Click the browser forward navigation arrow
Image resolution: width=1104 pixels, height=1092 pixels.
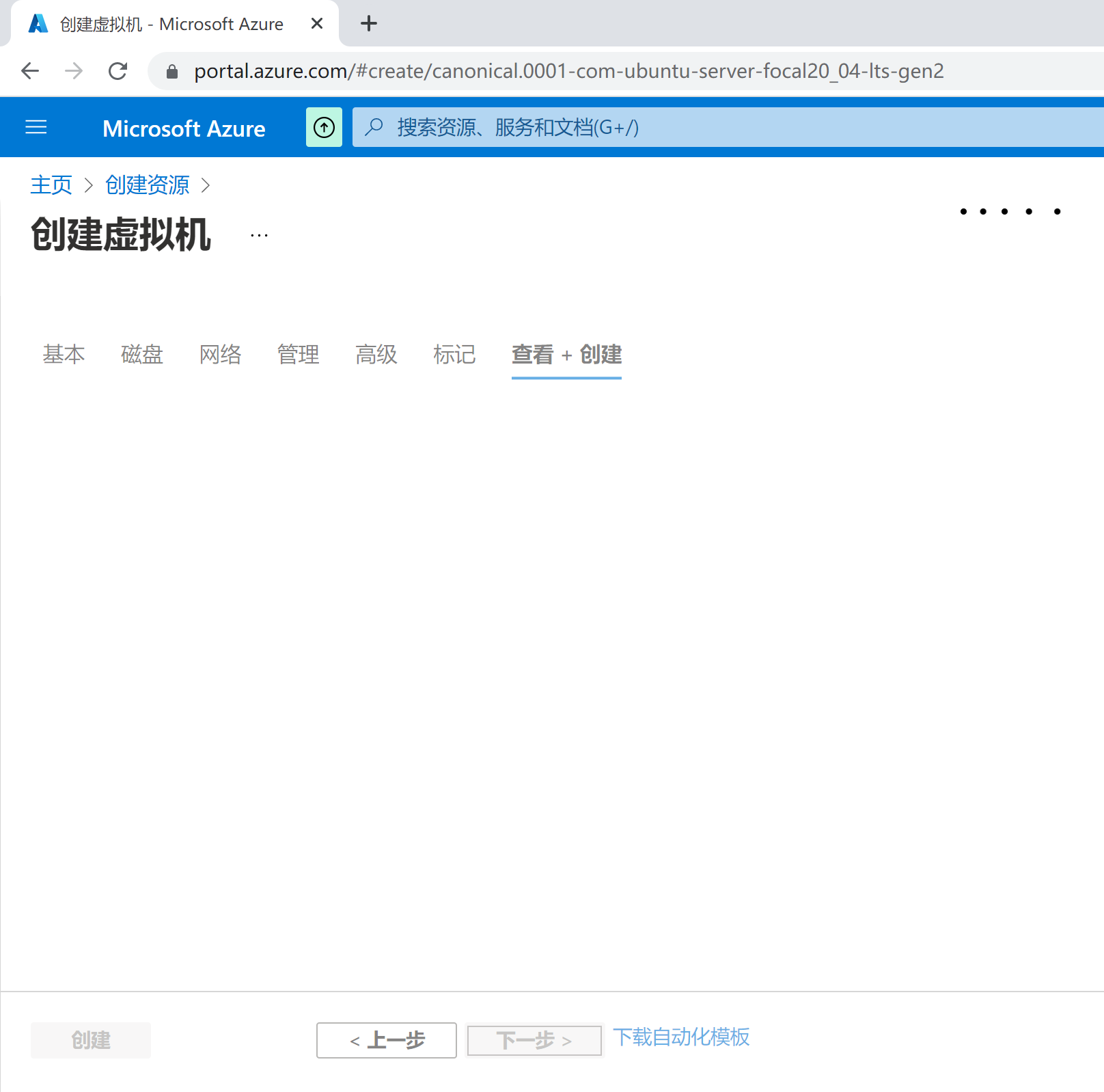(x=73, y=70)
